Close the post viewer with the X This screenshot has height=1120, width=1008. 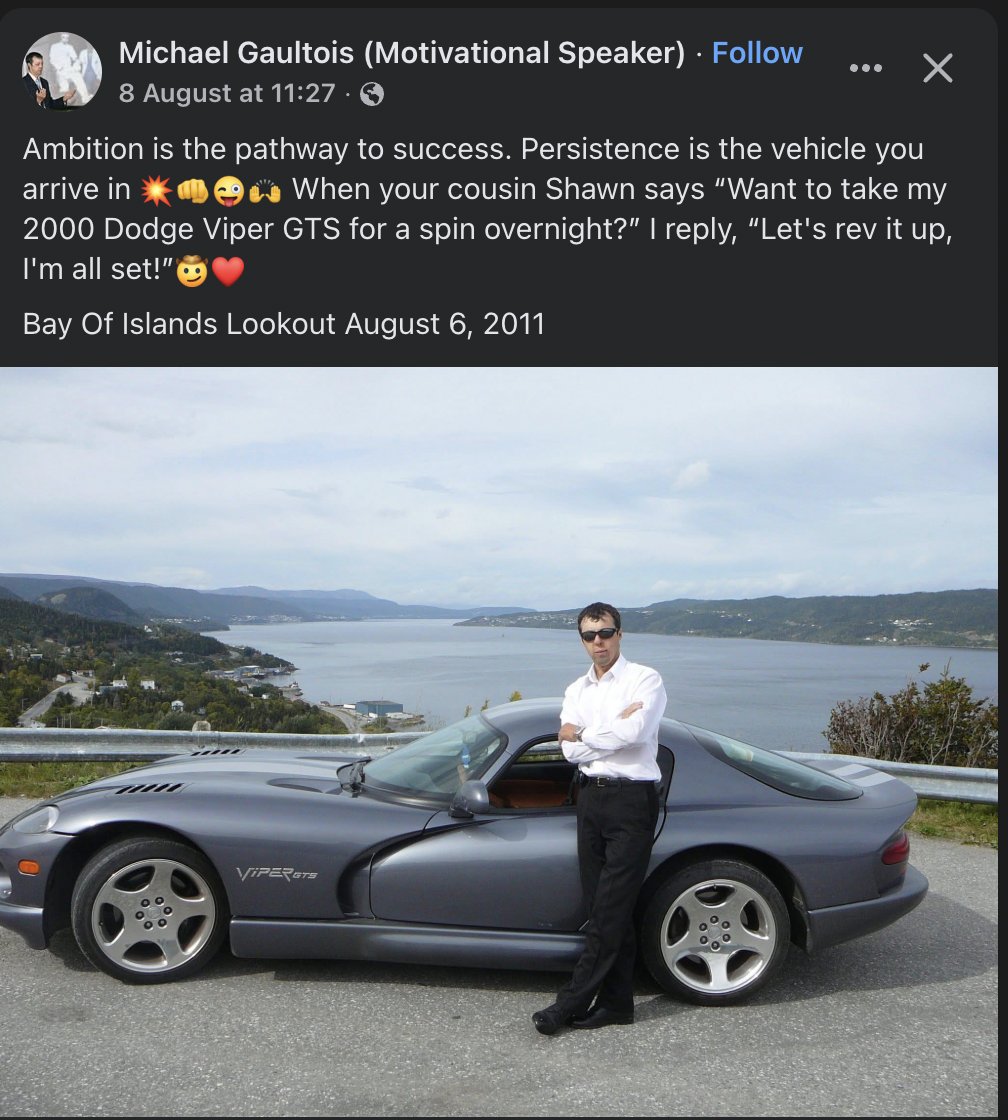(x=937, y=69)
